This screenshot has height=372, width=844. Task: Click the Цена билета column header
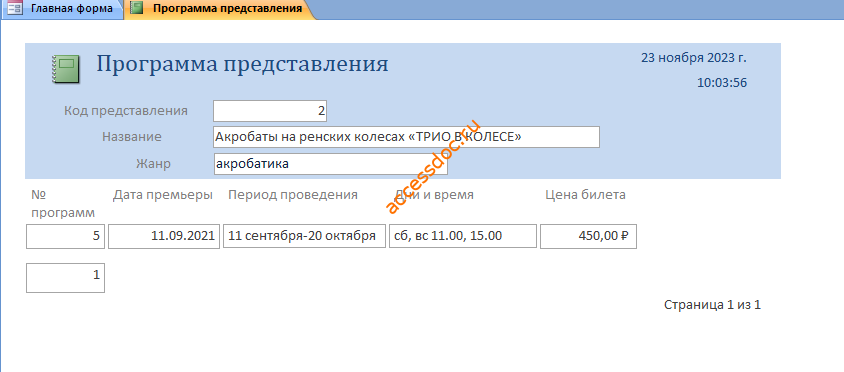586,195
